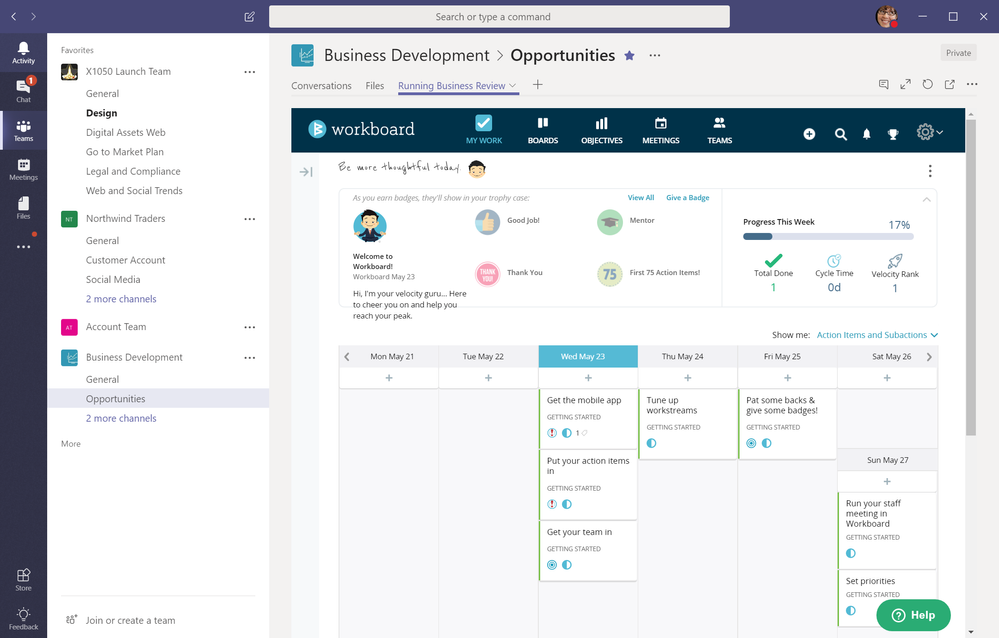This screenshot has width=999, height=638.
Task: Favorite the Opportunities channel star
Action: (x=629, y=55)
